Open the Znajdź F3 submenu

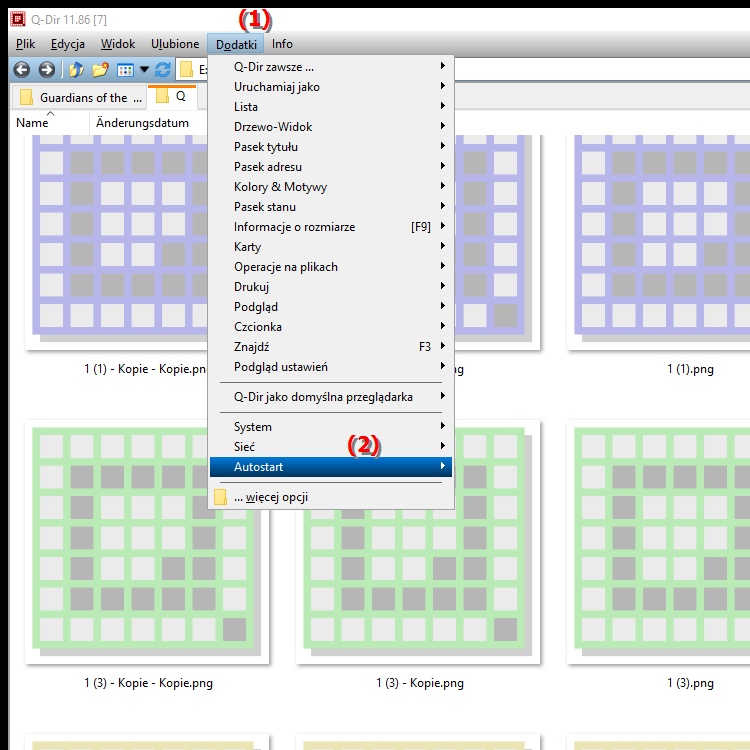click(x=331, y=347)
